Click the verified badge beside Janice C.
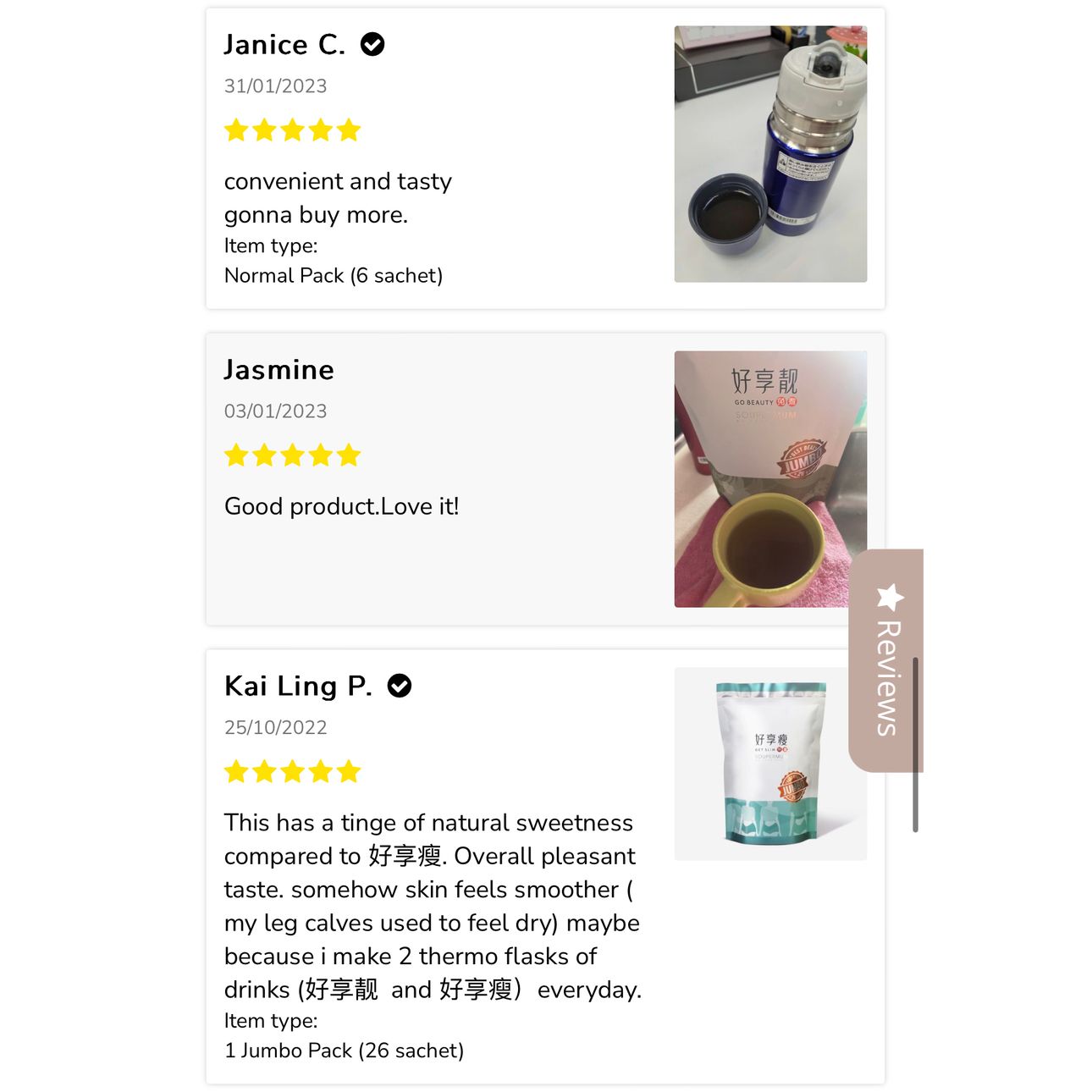This screenshot has width=1092, height=1092. tap(372, 44)
